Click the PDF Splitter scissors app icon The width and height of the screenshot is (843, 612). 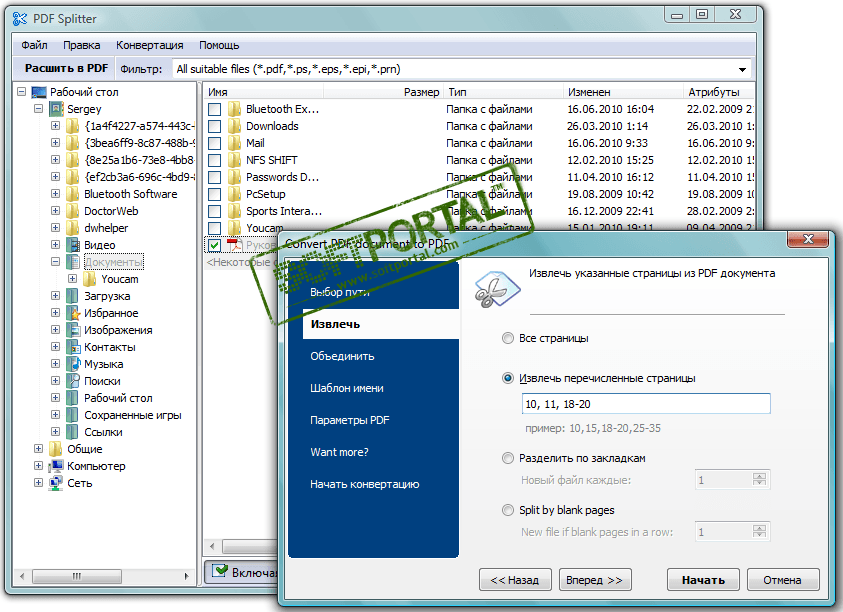[19, 19]
